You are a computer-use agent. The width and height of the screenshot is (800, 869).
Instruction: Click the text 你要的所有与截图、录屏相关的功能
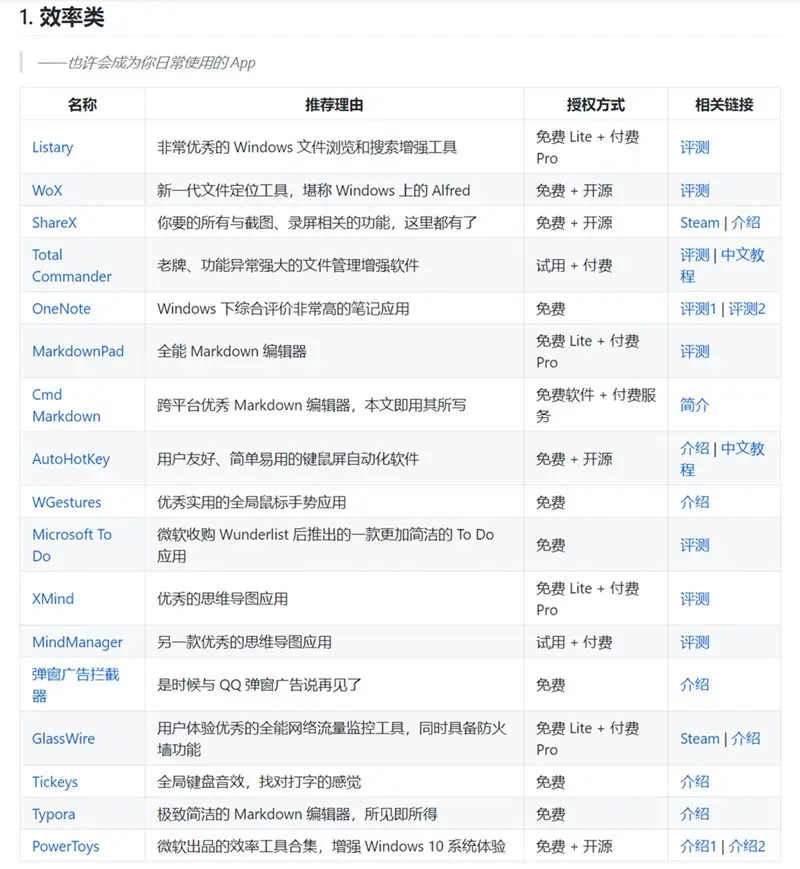pos(273,223)
